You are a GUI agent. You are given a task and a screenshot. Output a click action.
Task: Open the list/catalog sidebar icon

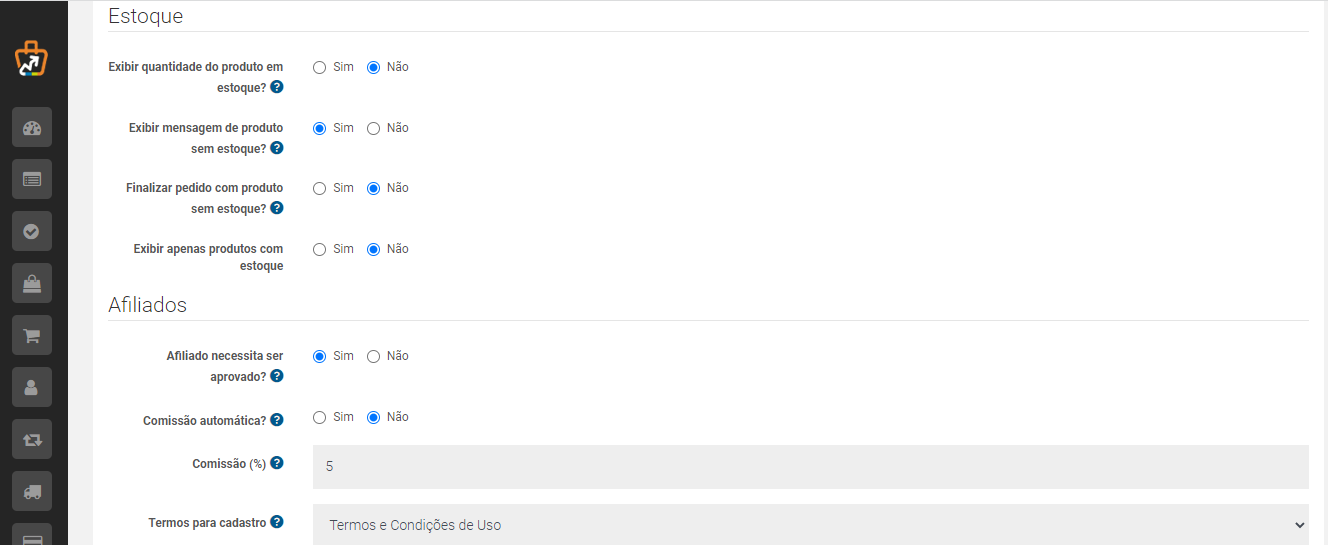pos(32,179)
